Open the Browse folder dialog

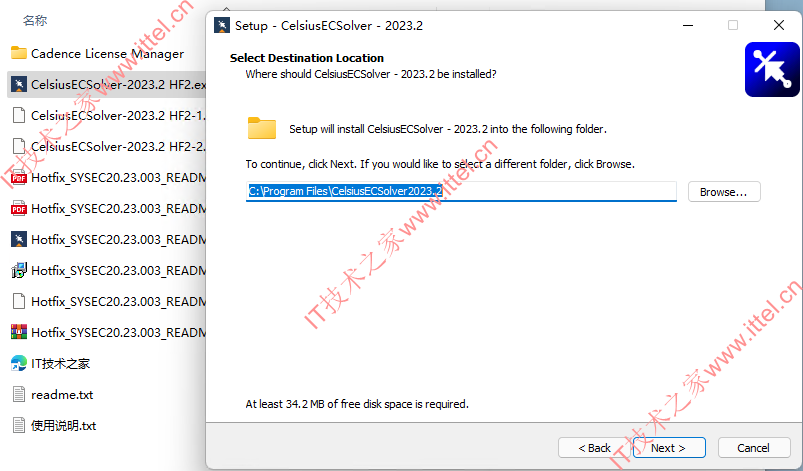pyautogui.click(x=724, y=192)
